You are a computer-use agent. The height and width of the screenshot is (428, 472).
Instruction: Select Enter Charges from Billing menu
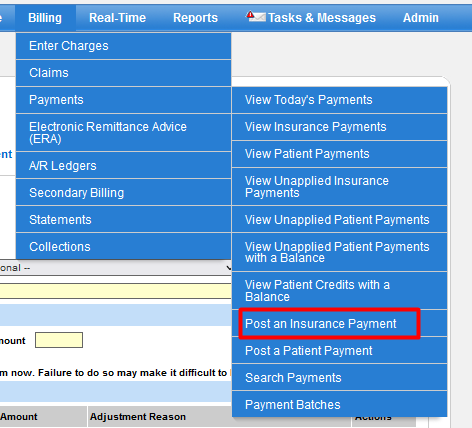(x=123, y=46)
